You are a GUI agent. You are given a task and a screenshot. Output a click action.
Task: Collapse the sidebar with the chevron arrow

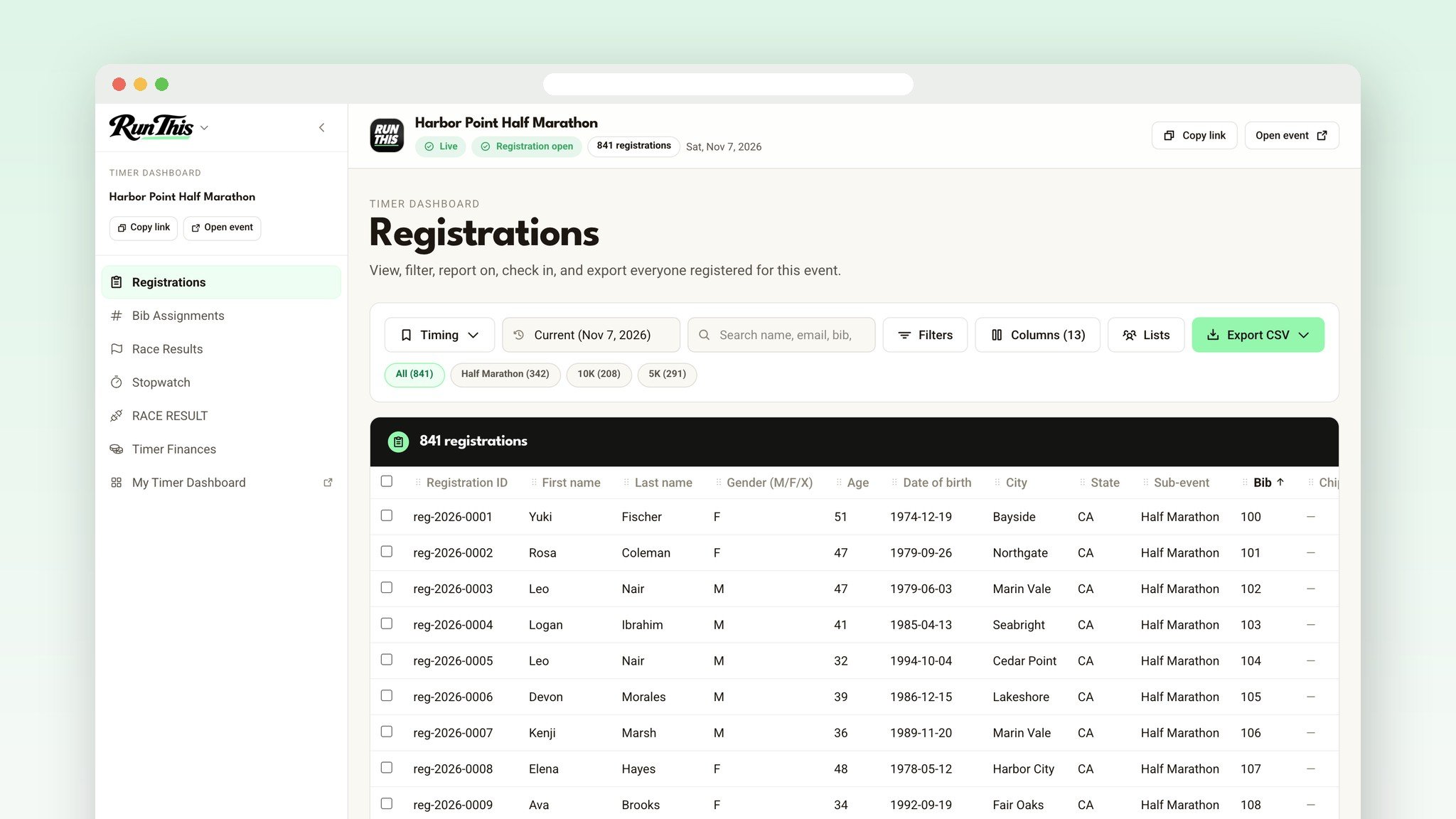pos(321,128)
